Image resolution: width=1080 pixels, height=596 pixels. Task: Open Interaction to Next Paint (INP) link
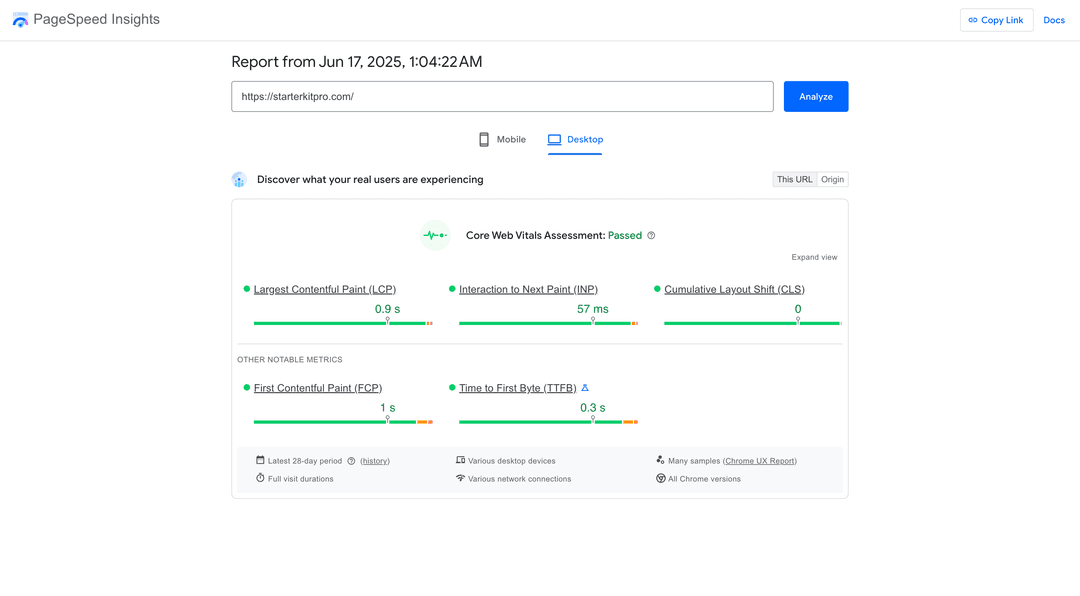tap(528, 289)
